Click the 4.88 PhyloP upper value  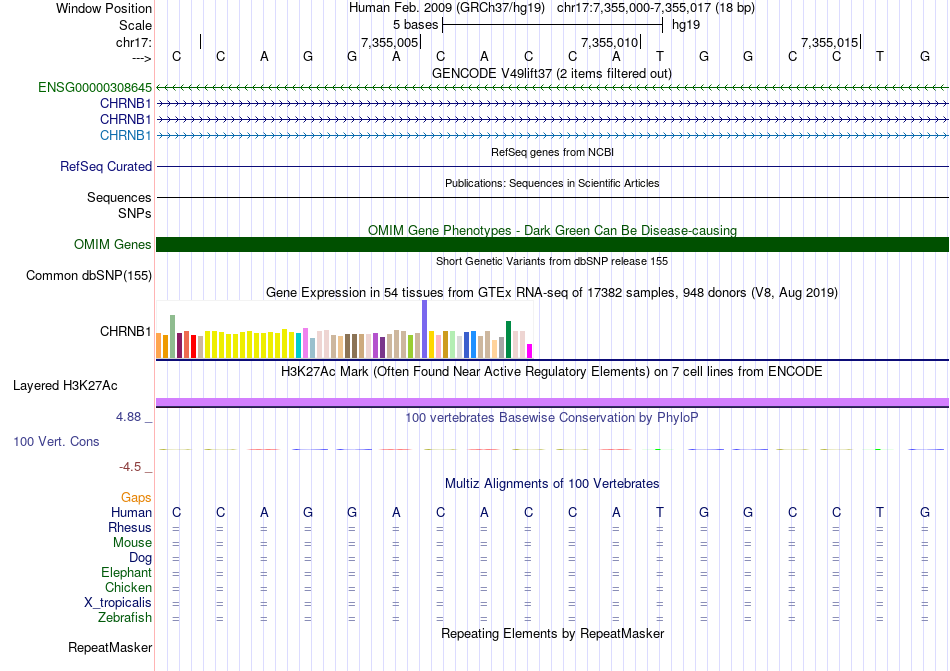pyautogui.click(x=128, y=417)
